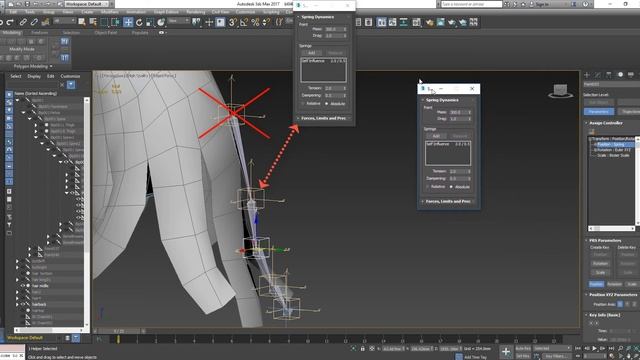
Task: Collapse the PRS Parameters rollout
Action: [605, 240]
